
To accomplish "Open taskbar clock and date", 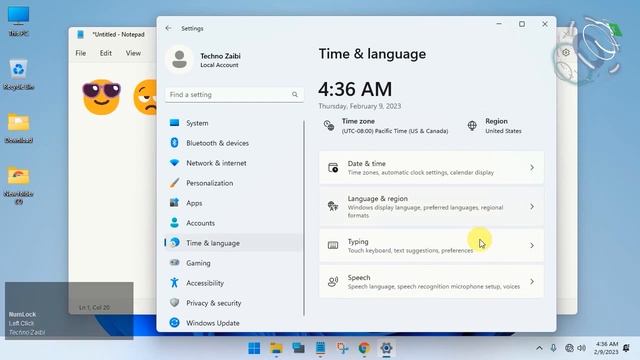I will [606, 348].
